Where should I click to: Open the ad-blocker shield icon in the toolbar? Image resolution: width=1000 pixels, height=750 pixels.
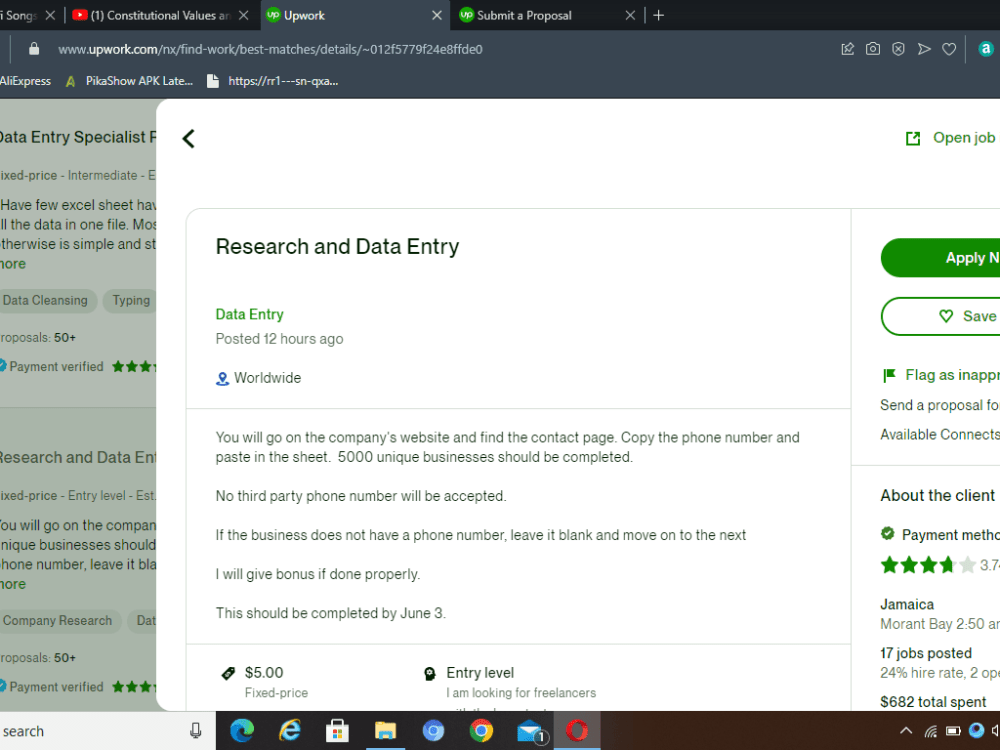pos(898,48)
